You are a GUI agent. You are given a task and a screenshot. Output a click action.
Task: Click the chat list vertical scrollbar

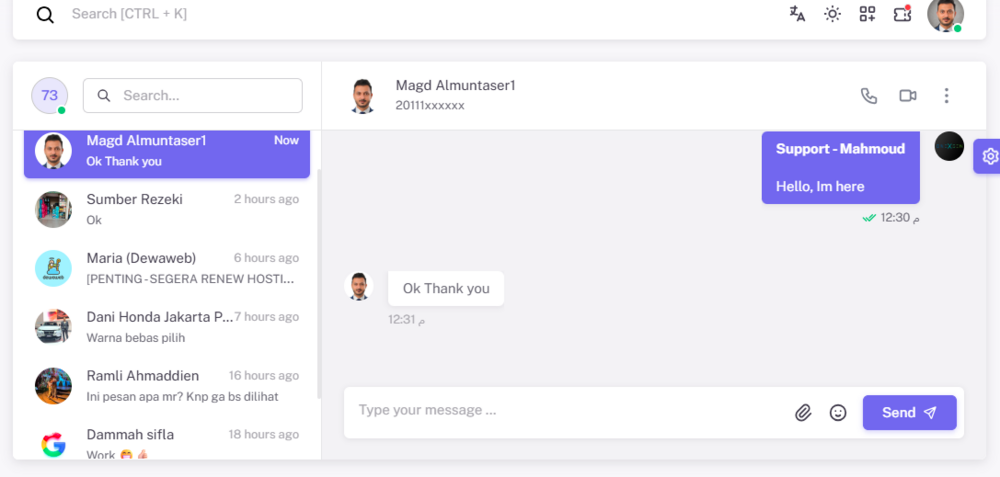tap(319, 284)
